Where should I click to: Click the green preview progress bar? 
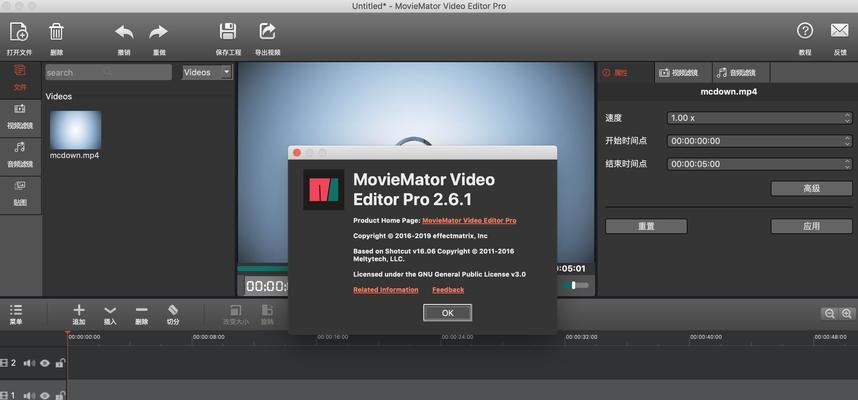[x=263, y=269]
